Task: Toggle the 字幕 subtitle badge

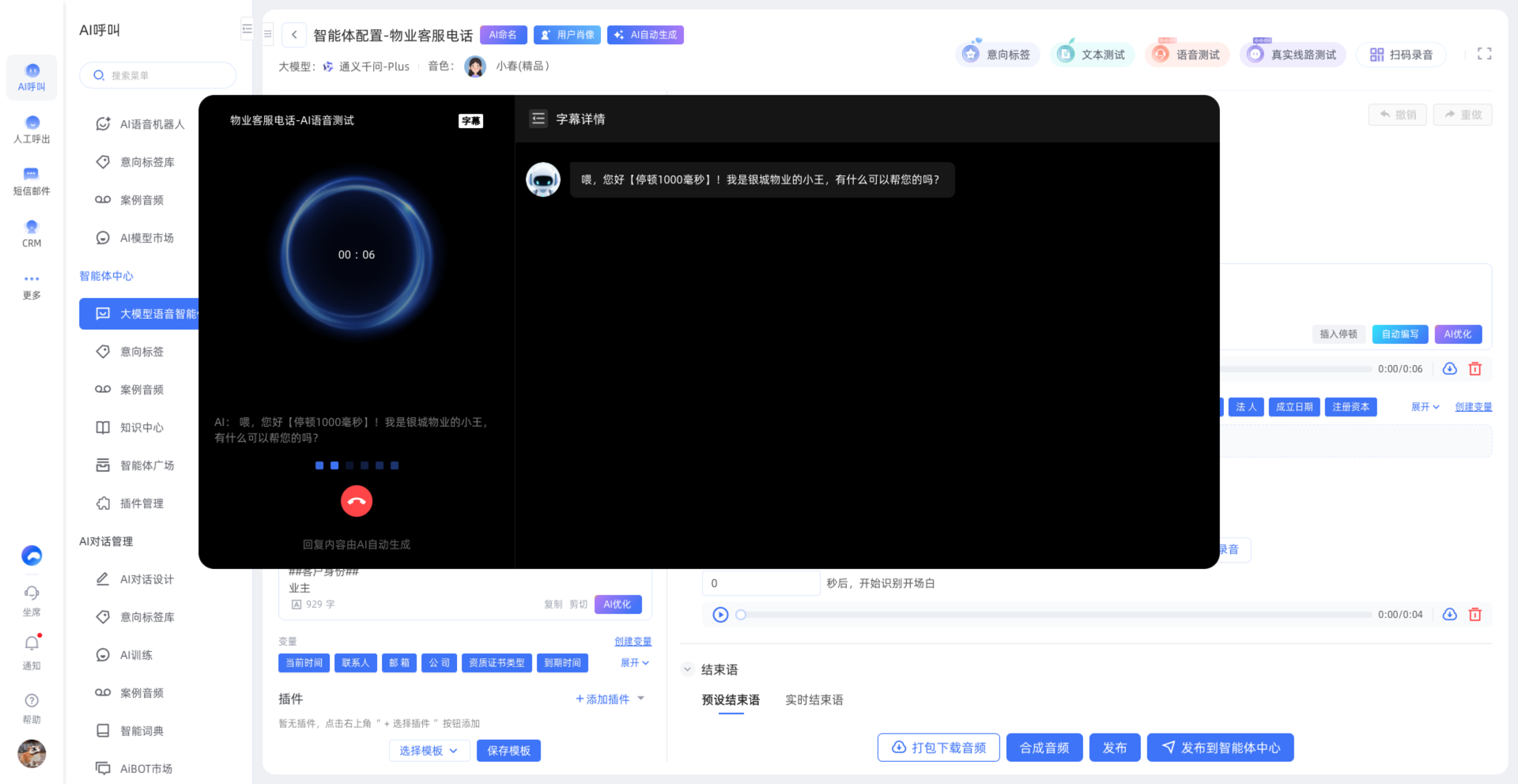Action: [470, 121]
